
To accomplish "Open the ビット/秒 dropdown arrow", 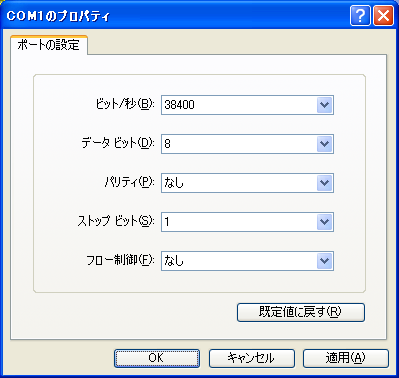I will click(x=324, y=105).
